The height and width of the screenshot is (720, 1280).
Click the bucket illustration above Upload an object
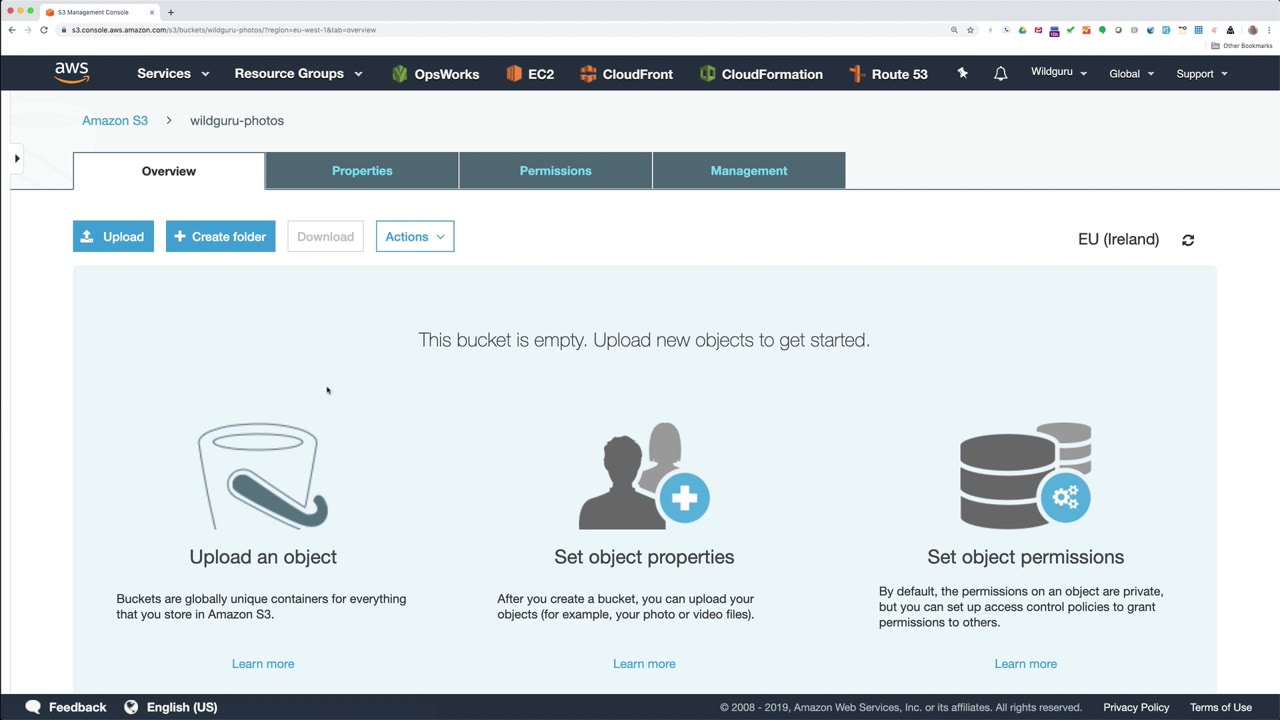pyautogui.click(x=263, y=476)
